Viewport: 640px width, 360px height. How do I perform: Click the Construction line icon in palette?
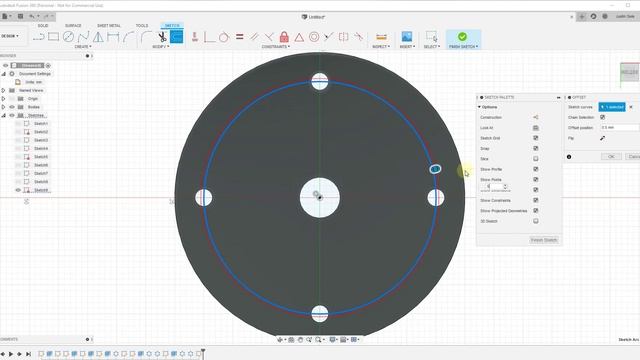(x=536, y=117)
